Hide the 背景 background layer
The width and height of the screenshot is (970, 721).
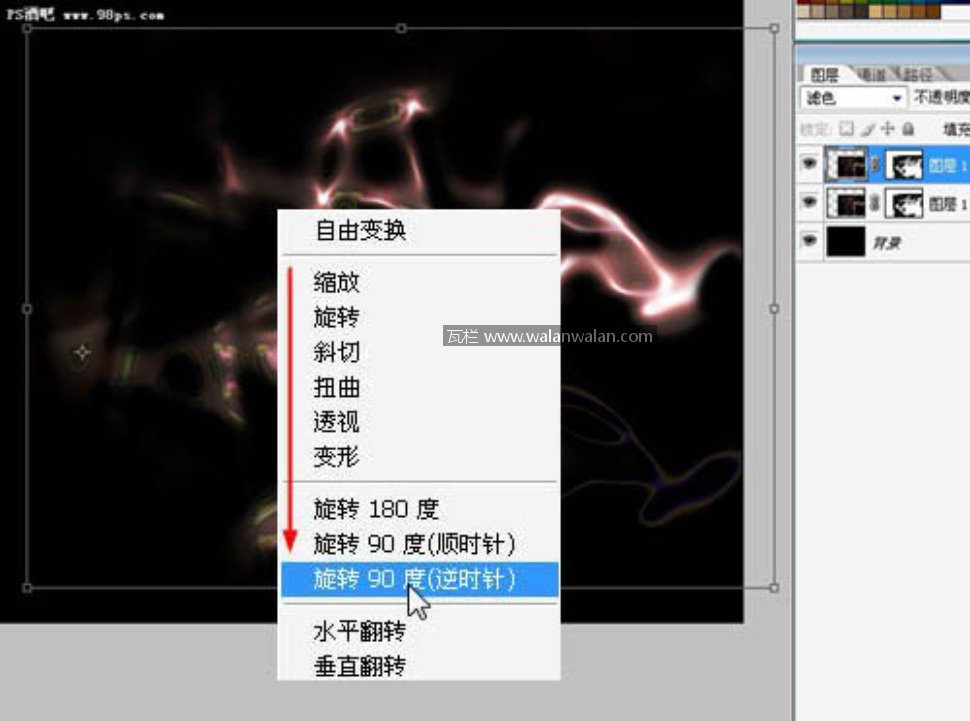[x=809, y=241]
